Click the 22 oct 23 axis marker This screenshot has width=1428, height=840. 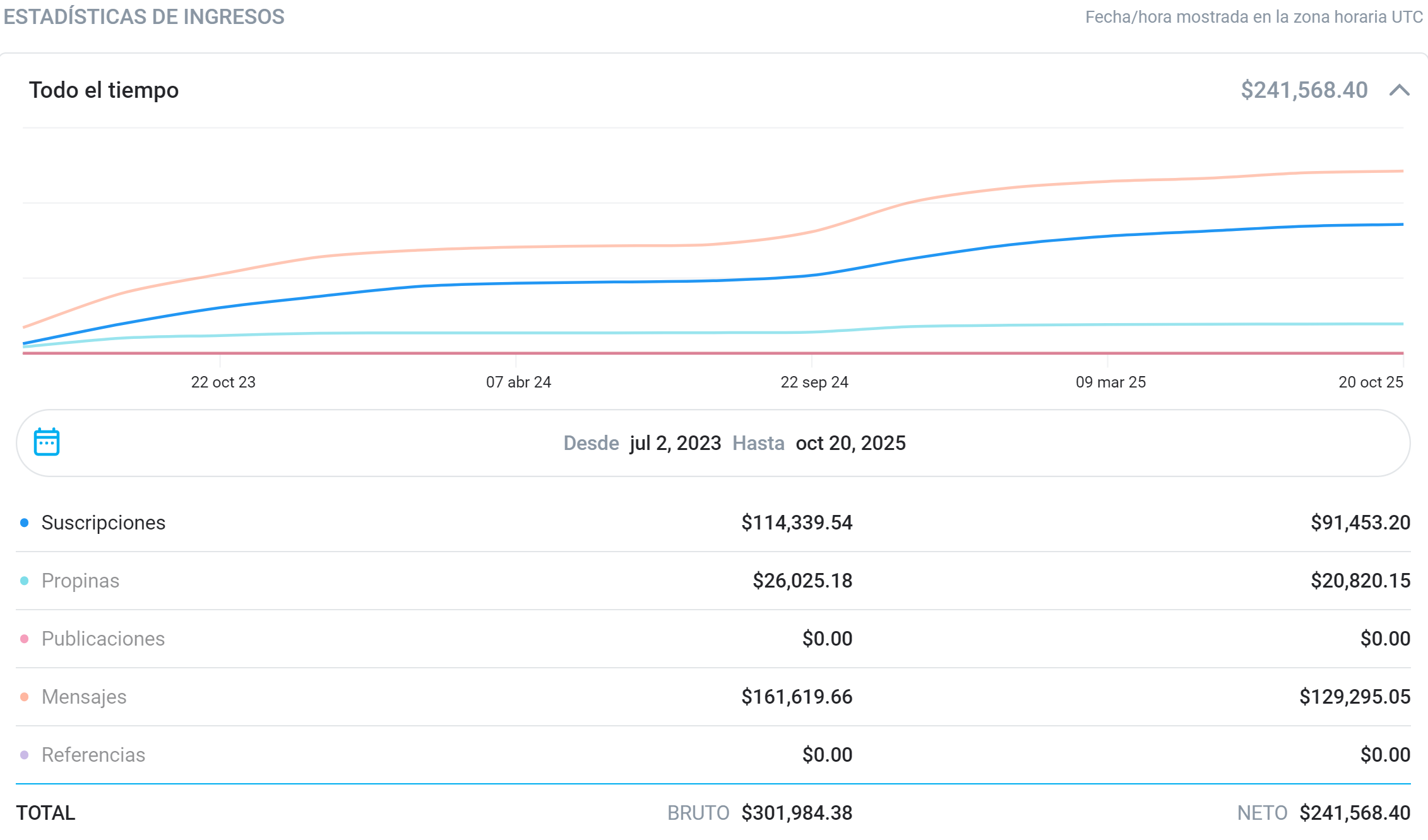coord(223,382)
